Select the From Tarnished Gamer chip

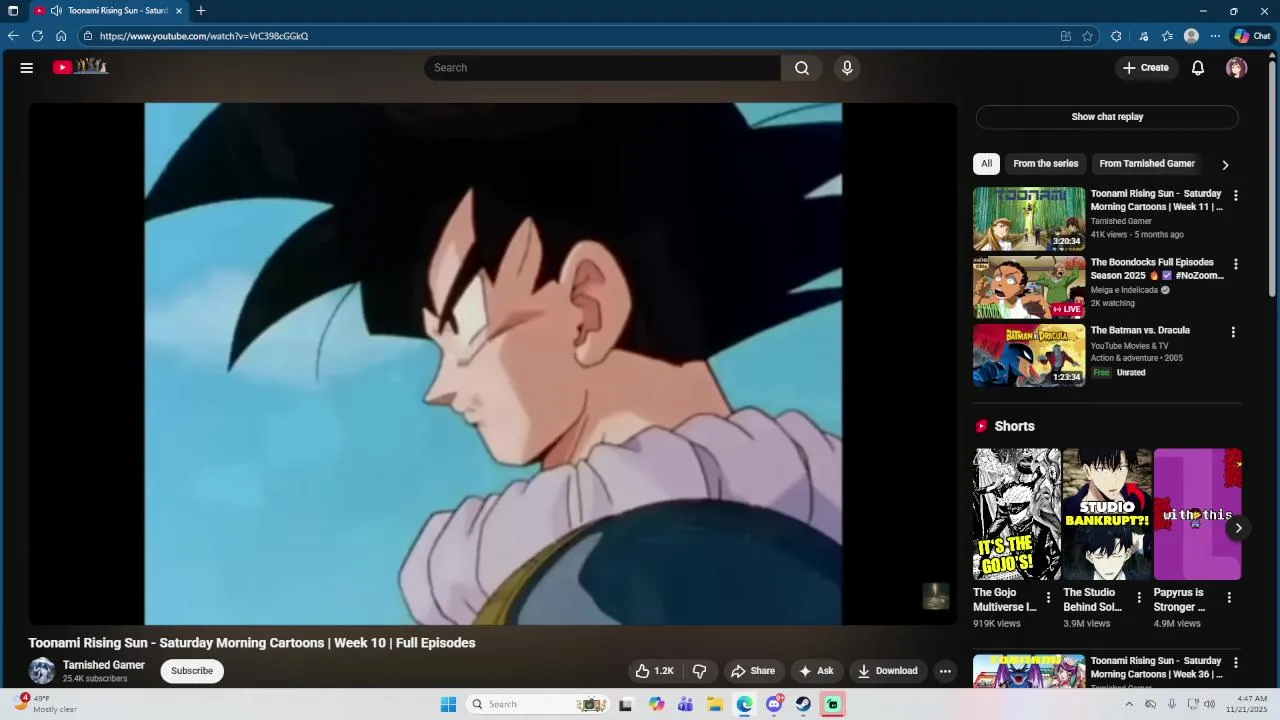click(x=1147, y=164)
